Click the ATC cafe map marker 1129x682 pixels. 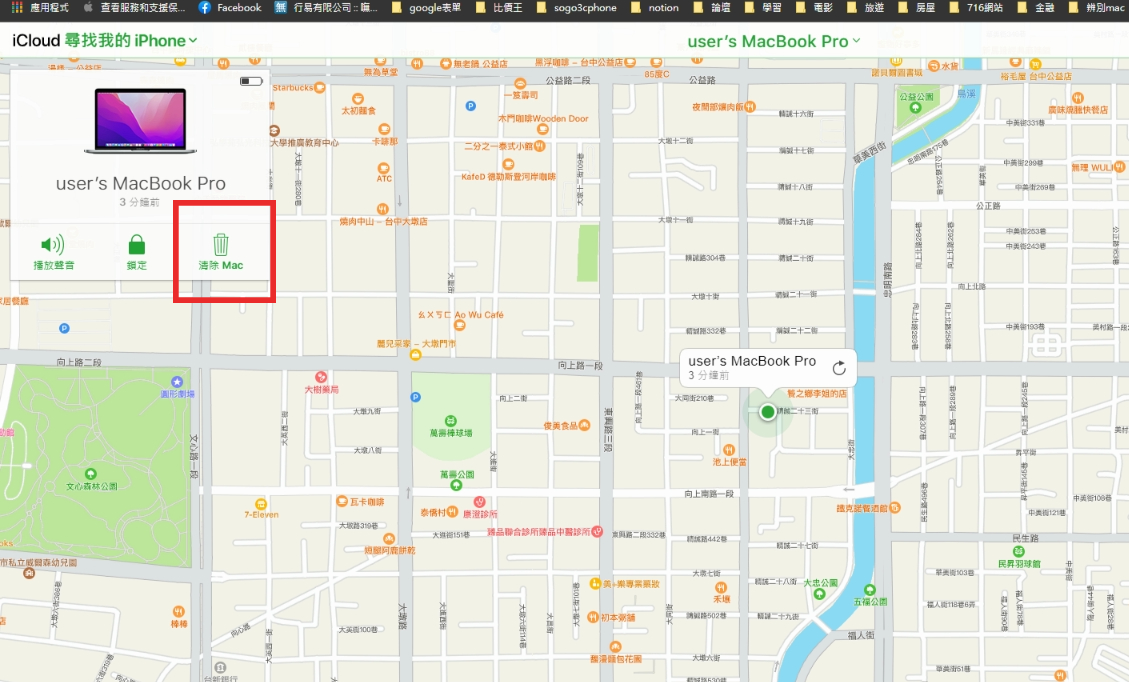tap(384, 168)
